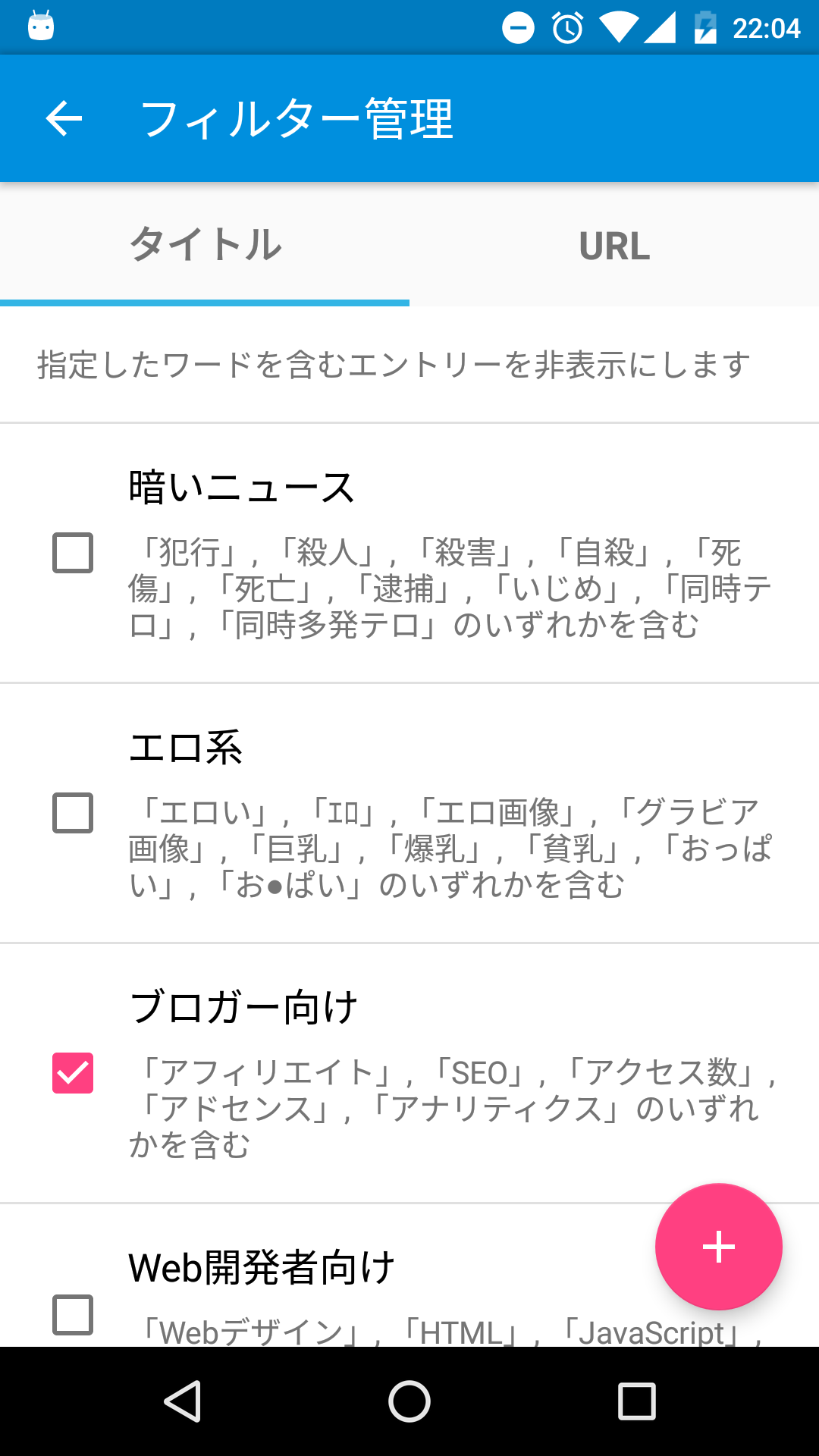Select the タイトル tab

pyautogui.click(x=205, y=246)
